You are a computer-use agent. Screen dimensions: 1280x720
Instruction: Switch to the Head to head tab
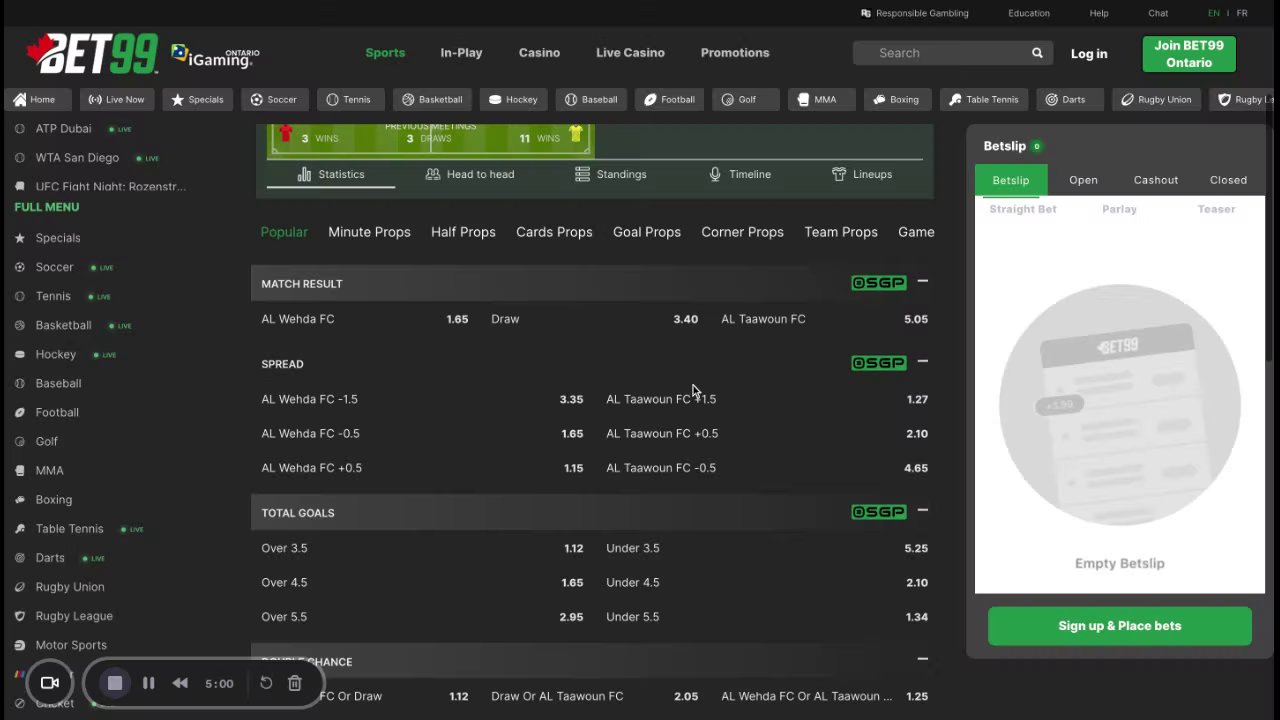click(x=470, y=174)
